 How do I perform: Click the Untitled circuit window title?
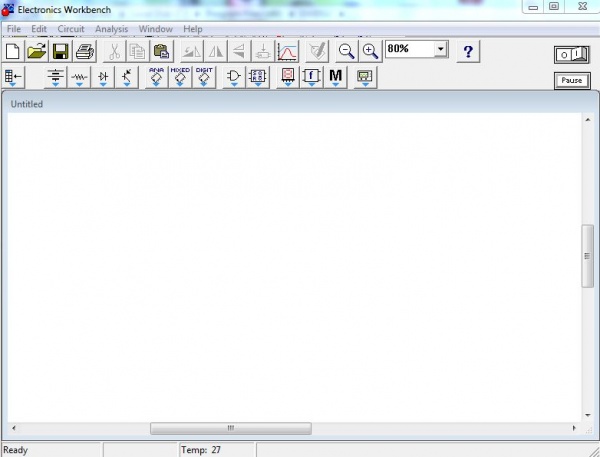point(27,104)
